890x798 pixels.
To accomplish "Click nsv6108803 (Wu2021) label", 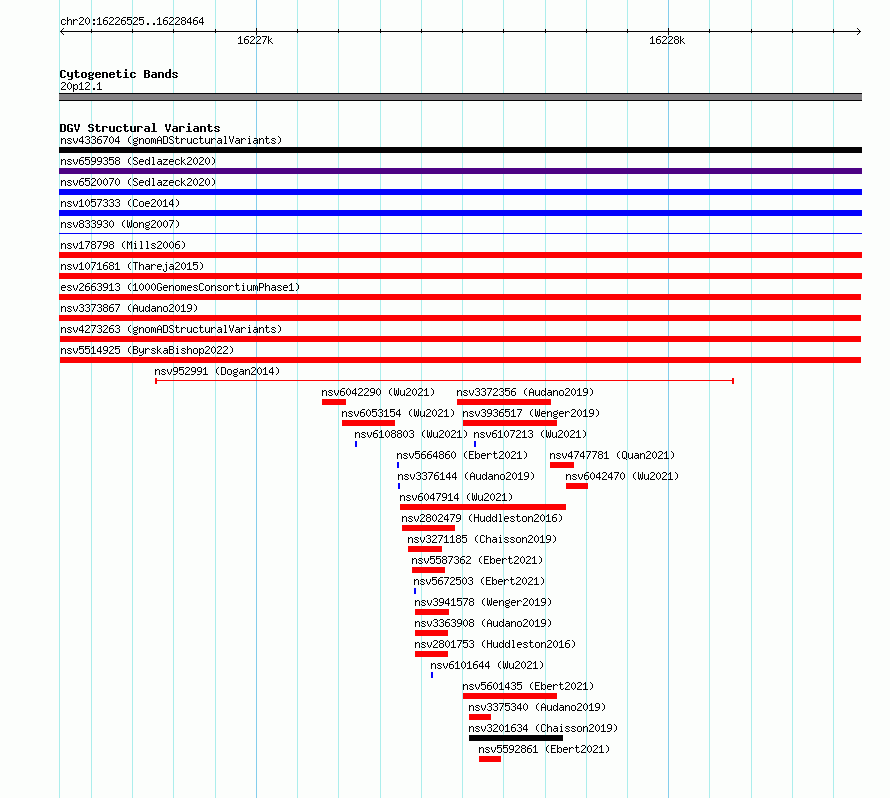I will tap(411, 434).
